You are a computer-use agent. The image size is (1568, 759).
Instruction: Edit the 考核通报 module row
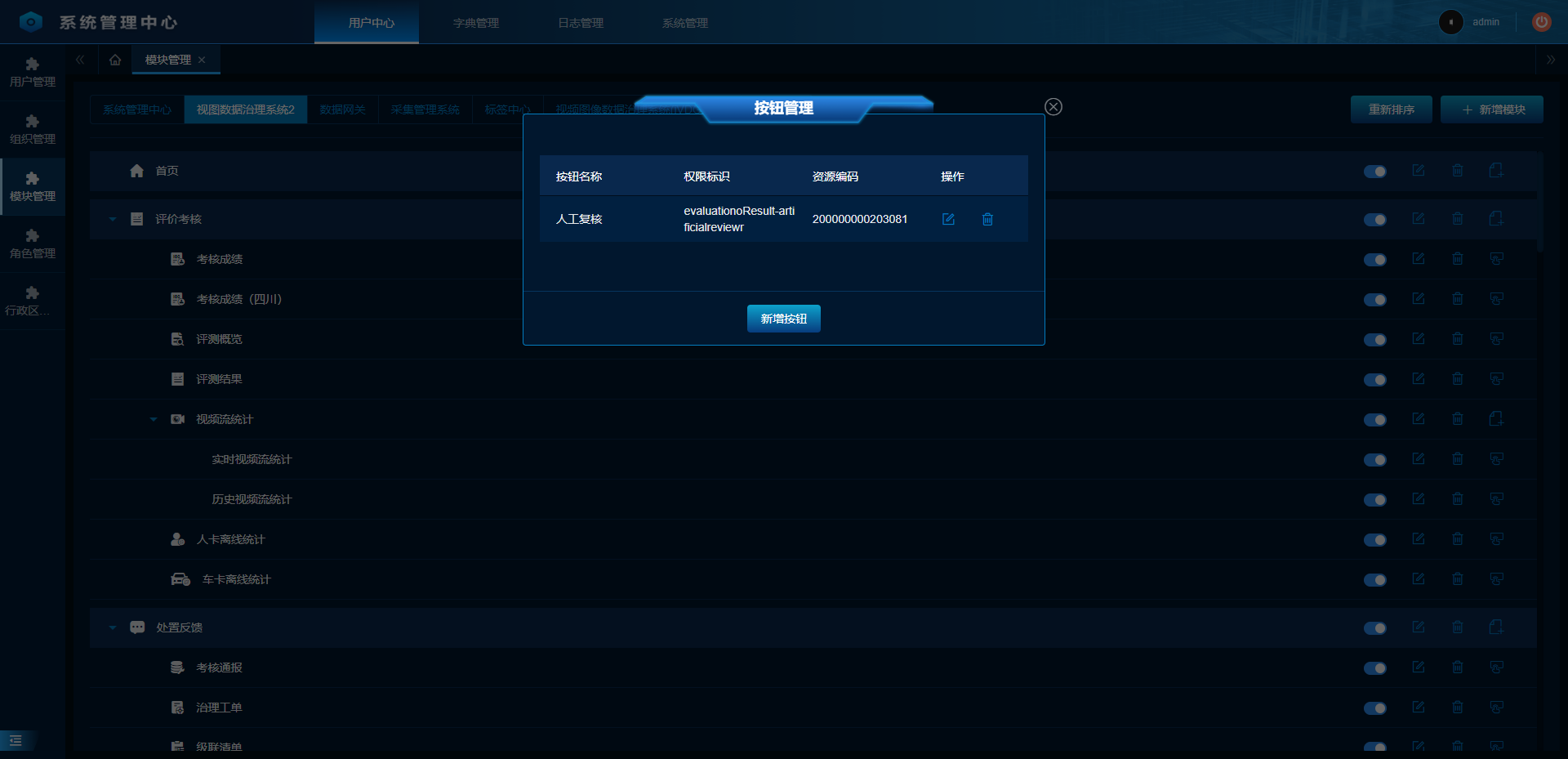point(1419,667)
